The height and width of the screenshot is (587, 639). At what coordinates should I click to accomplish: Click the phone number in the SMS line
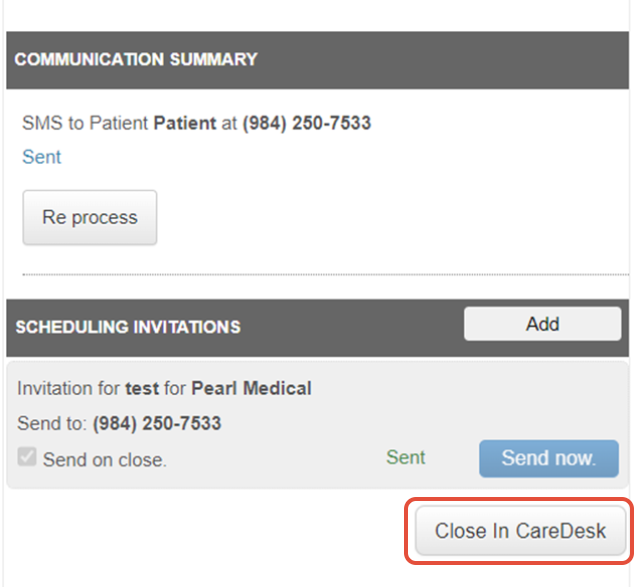pos(306,124)
